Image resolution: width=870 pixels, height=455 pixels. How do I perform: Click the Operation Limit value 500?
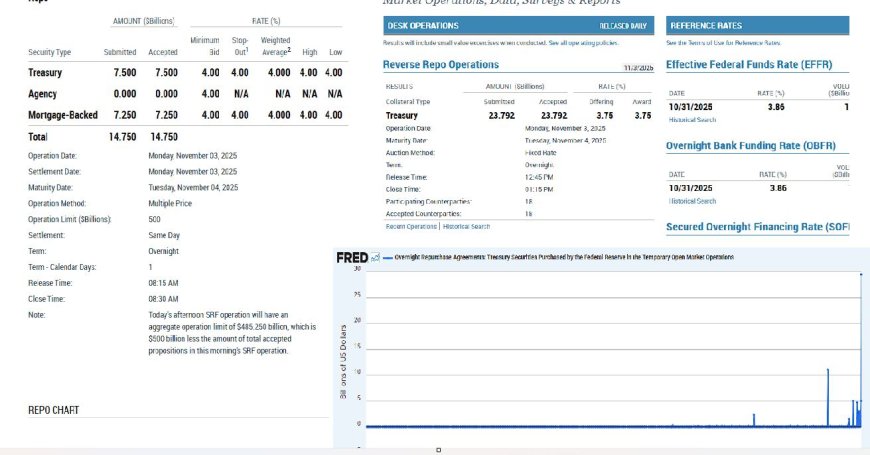click(x=154, y=219)
